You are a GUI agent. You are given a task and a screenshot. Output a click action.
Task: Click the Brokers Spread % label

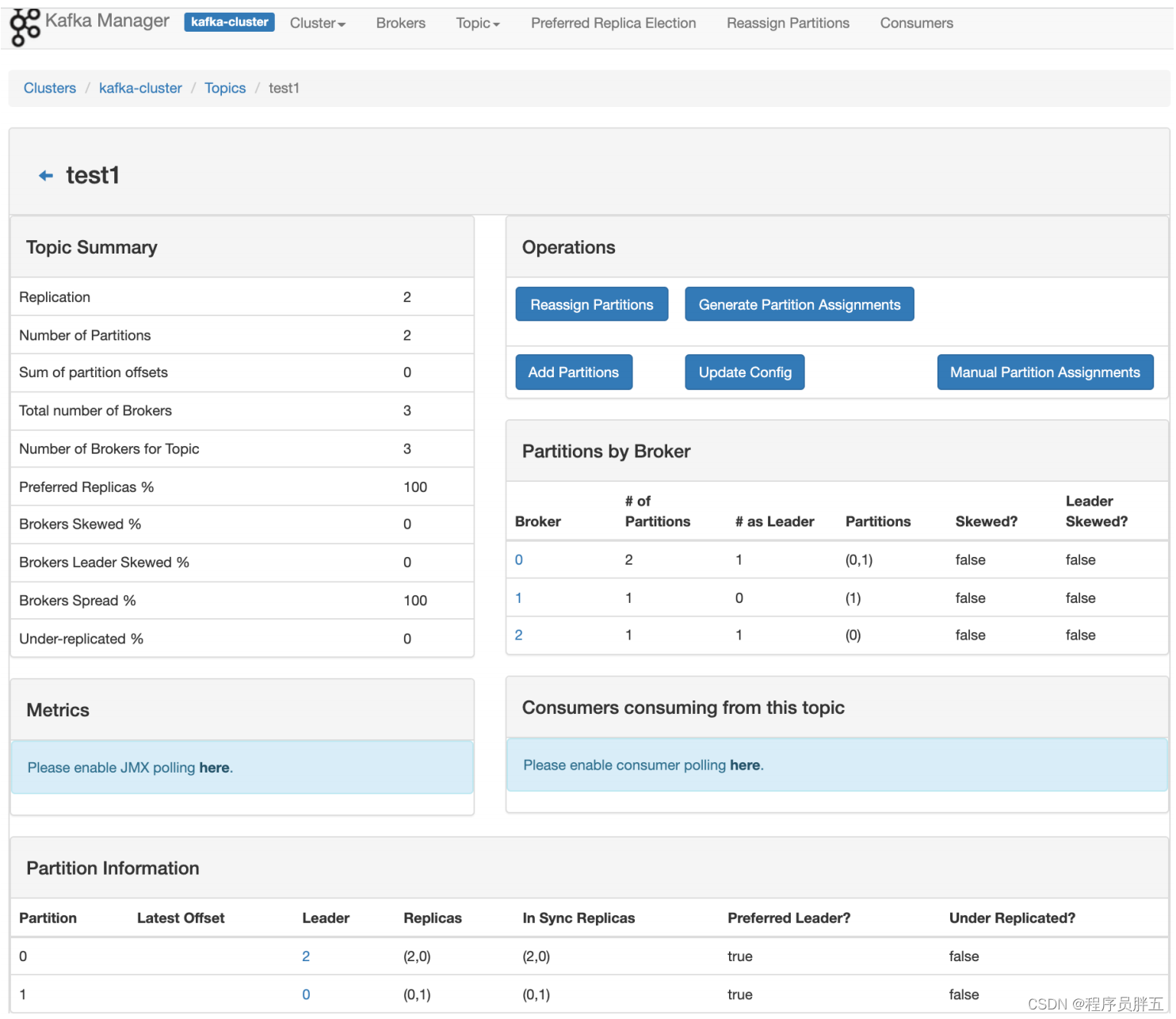pos(78,601)
